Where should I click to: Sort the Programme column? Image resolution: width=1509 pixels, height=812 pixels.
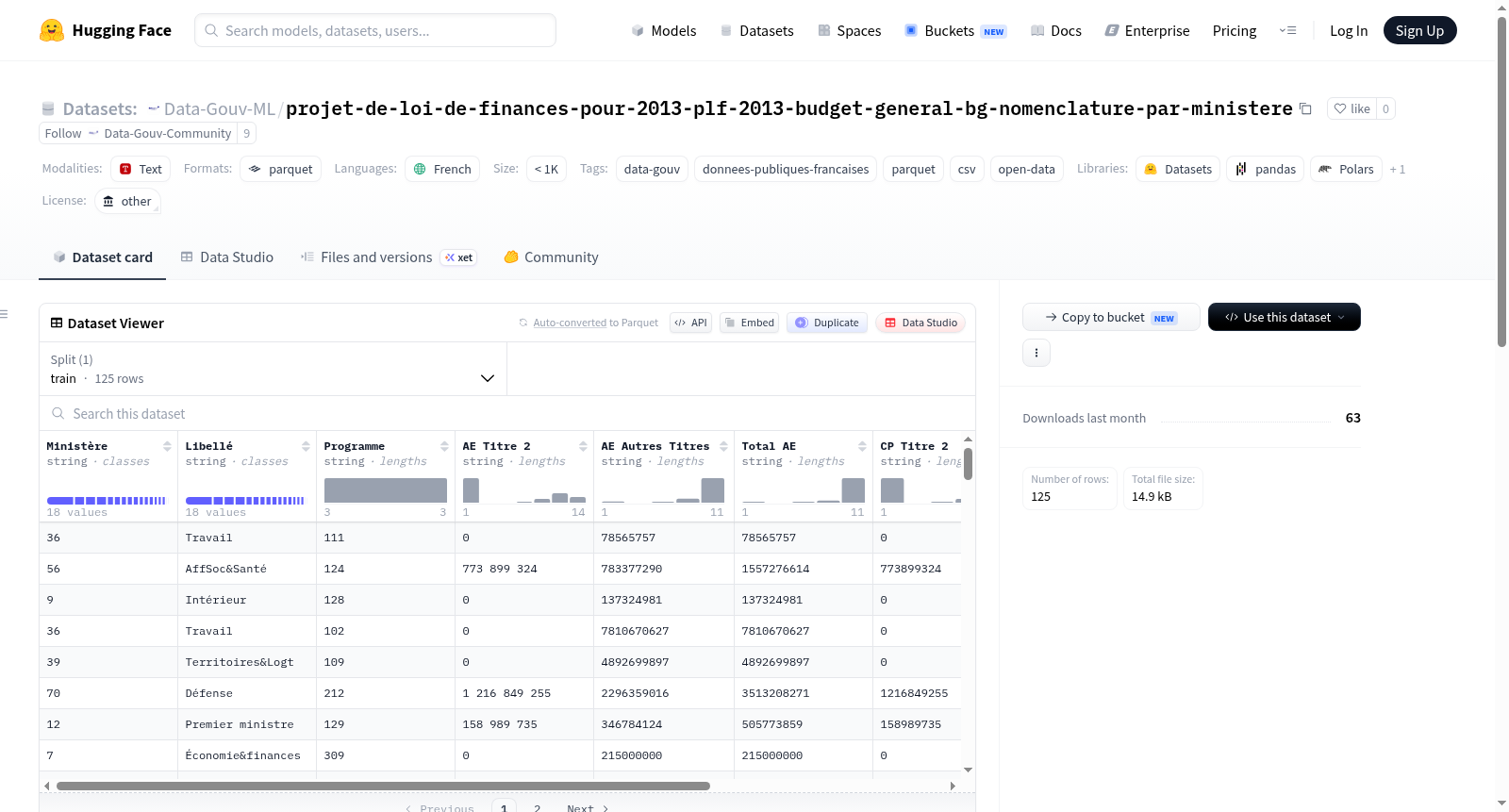click(444, 446)
